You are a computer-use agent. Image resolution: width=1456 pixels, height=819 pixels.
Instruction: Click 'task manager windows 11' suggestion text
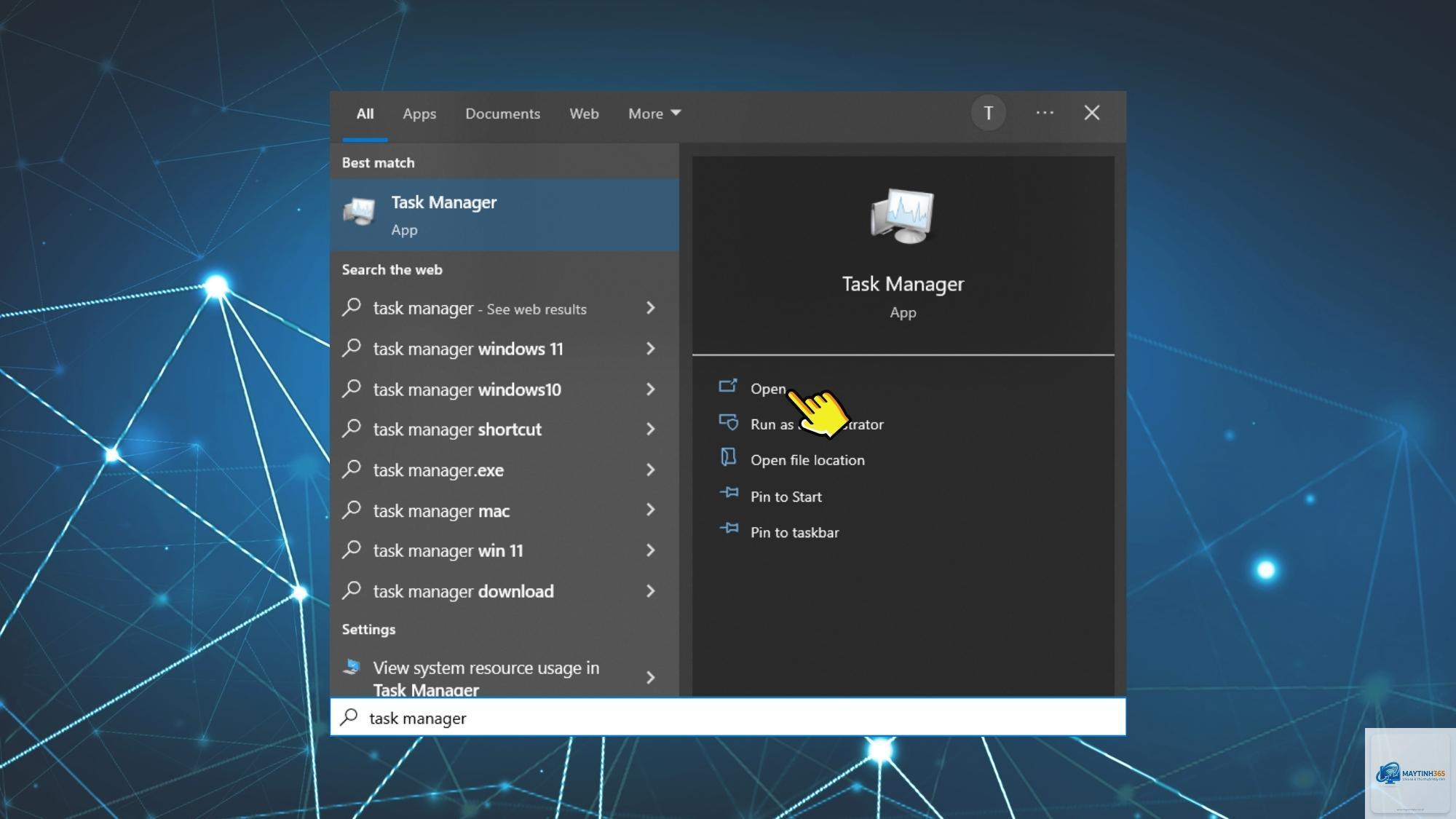(468, 349)
